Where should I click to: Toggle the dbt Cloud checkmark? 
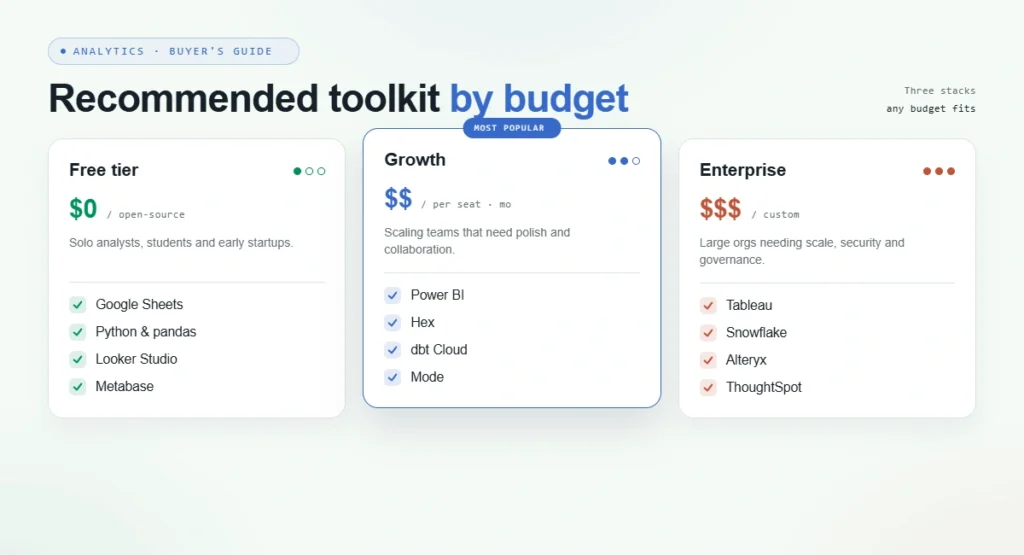pyautogui.click(x=392, y=350)
